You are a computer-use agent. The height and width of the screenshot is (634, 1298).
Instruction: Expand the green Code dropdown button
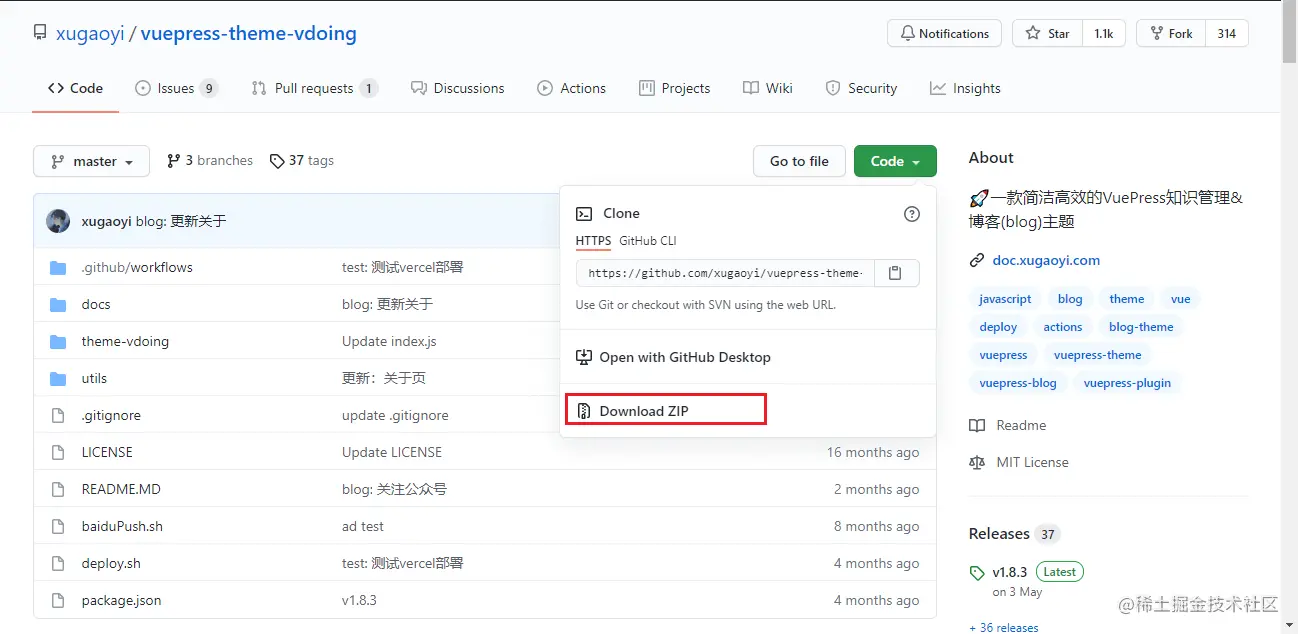click(895, 161)
